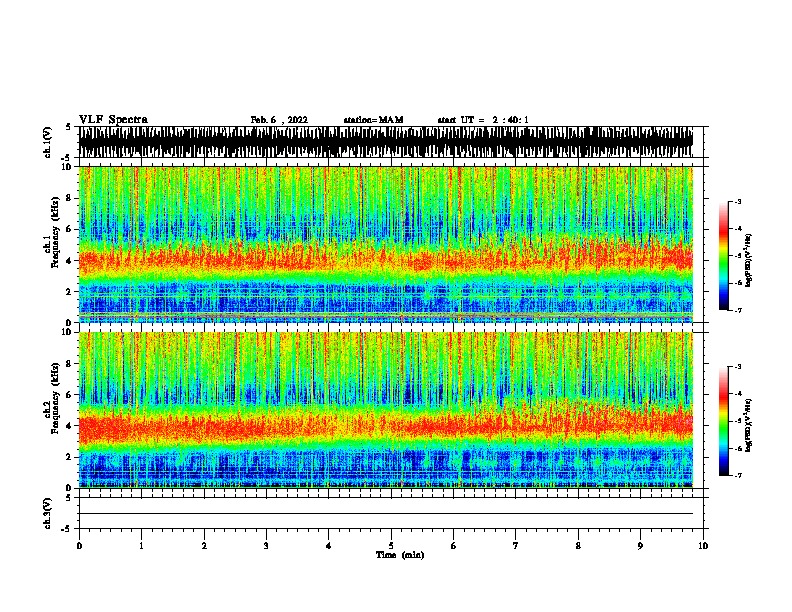Click the frequency tick "8" on ch.1 axis

[x=70, y=198]
